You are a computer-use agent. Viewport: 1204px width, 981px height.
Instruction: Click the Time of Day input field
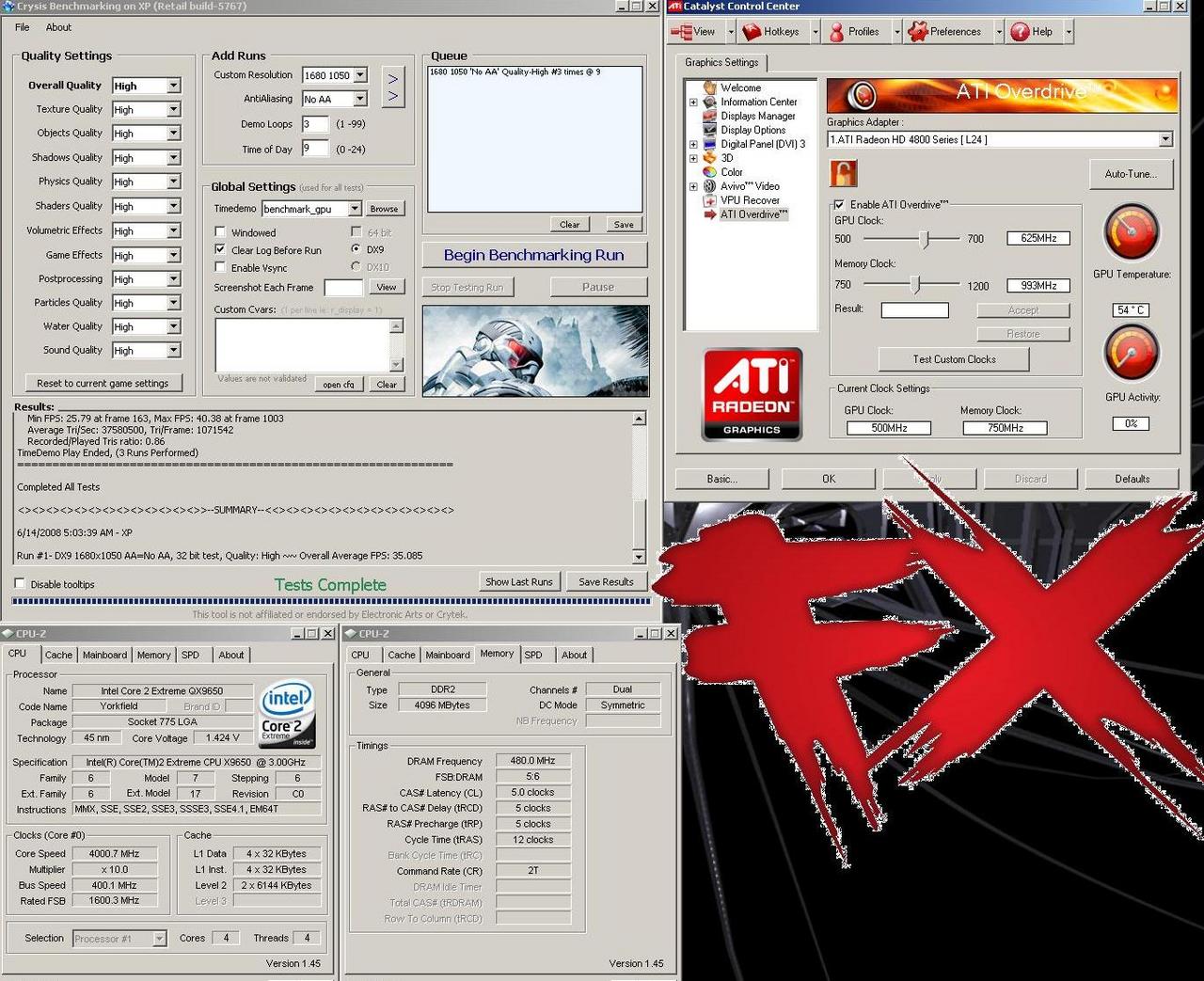[x=315, y=149]
